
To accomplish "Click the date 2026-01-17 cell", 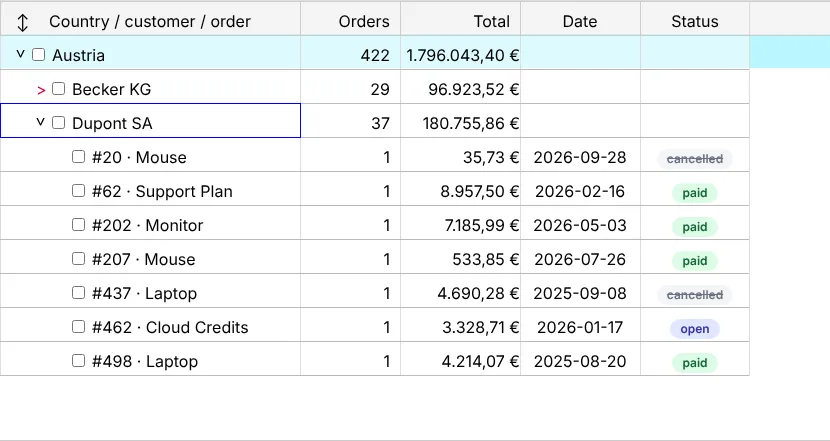I will 580,327.
